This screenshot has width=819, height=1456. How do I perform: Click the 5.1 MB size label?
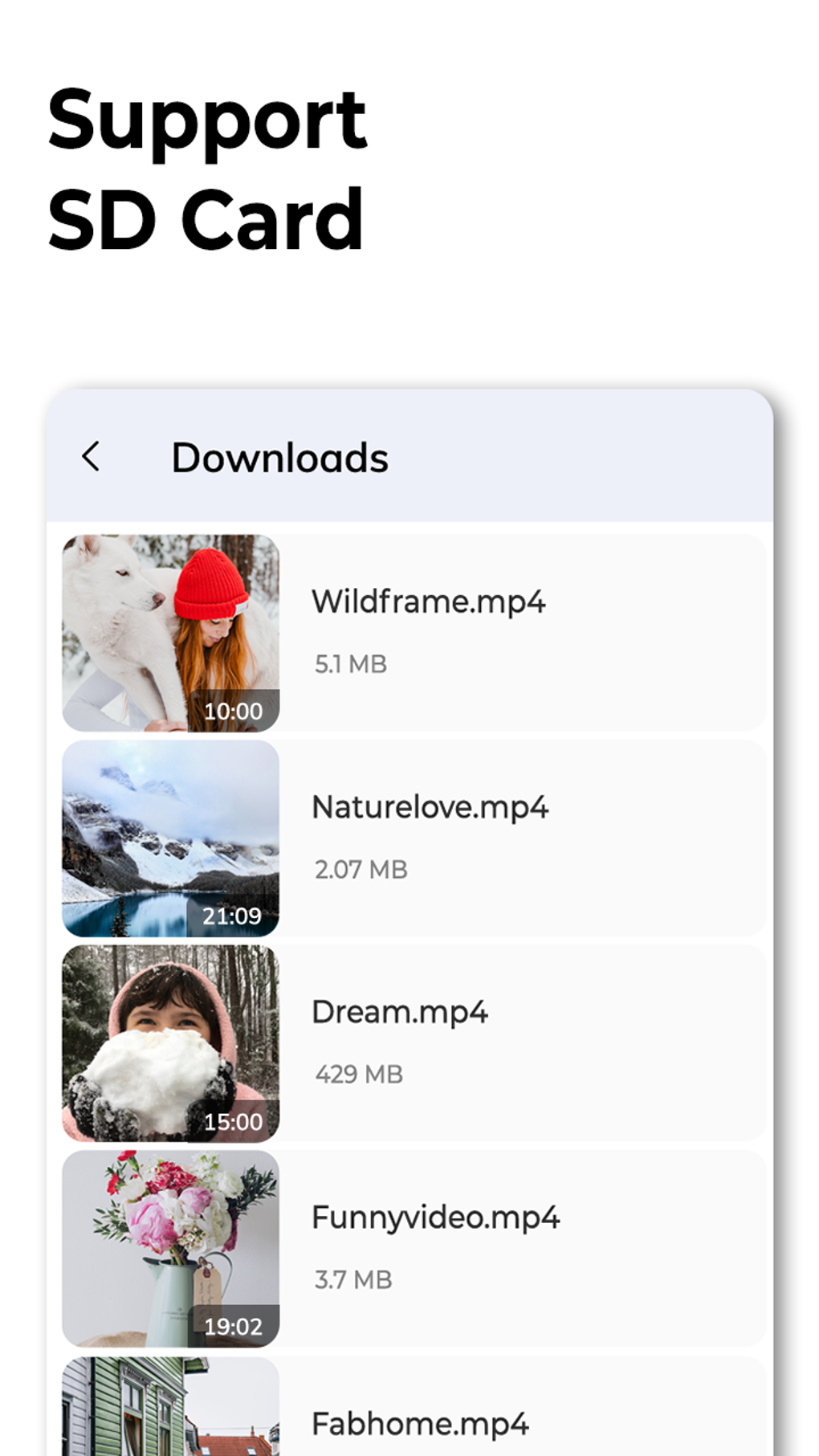point(351,664)
